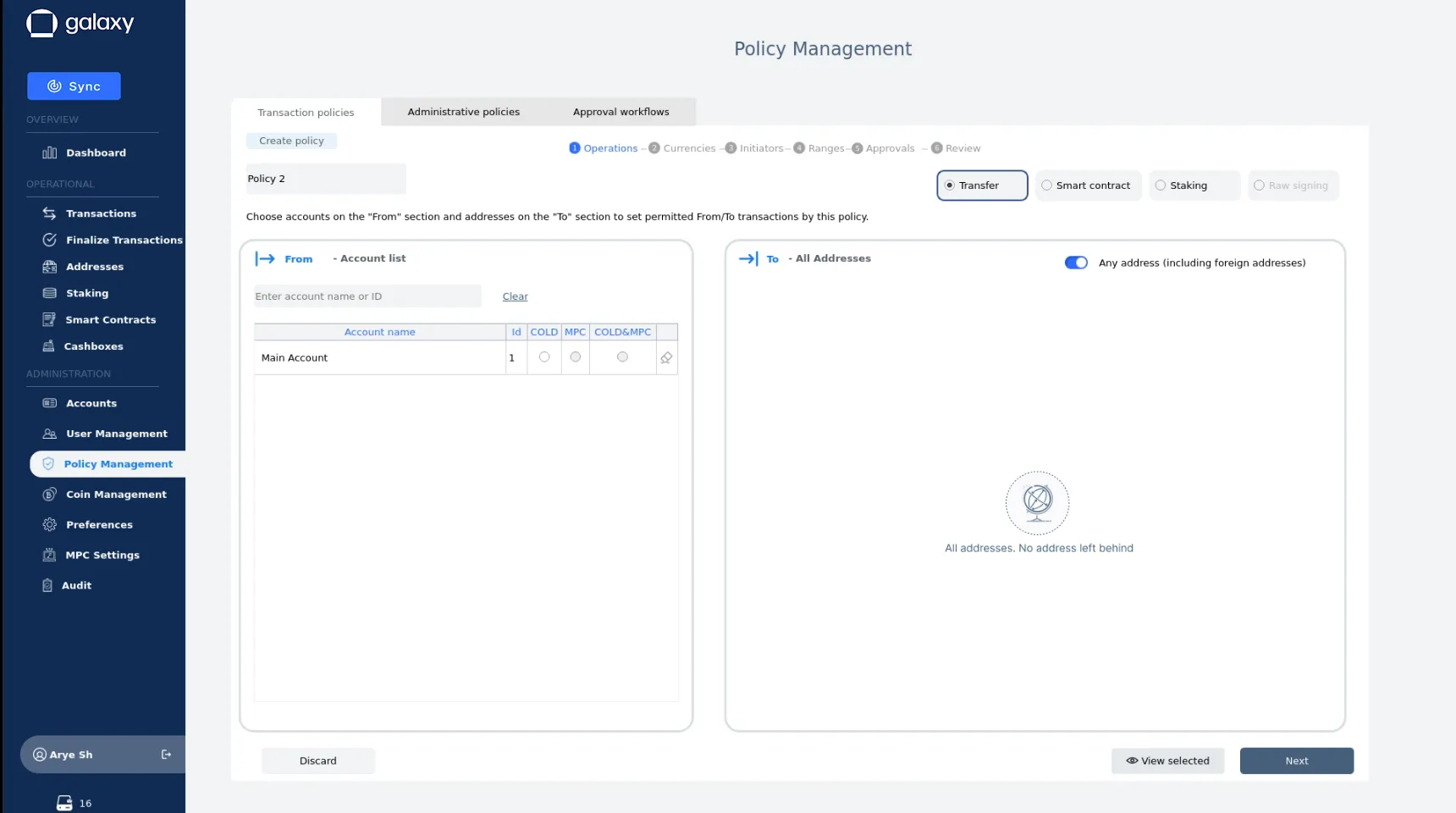Select COLD radio for Main Account

point(544,357)
